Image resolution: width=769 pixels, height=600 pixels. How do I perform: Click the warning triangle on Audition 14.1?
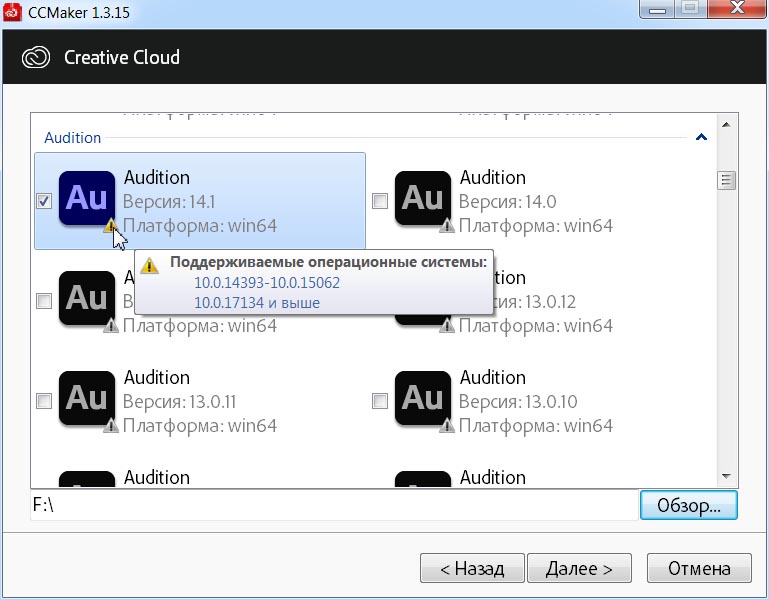point(111,226)
